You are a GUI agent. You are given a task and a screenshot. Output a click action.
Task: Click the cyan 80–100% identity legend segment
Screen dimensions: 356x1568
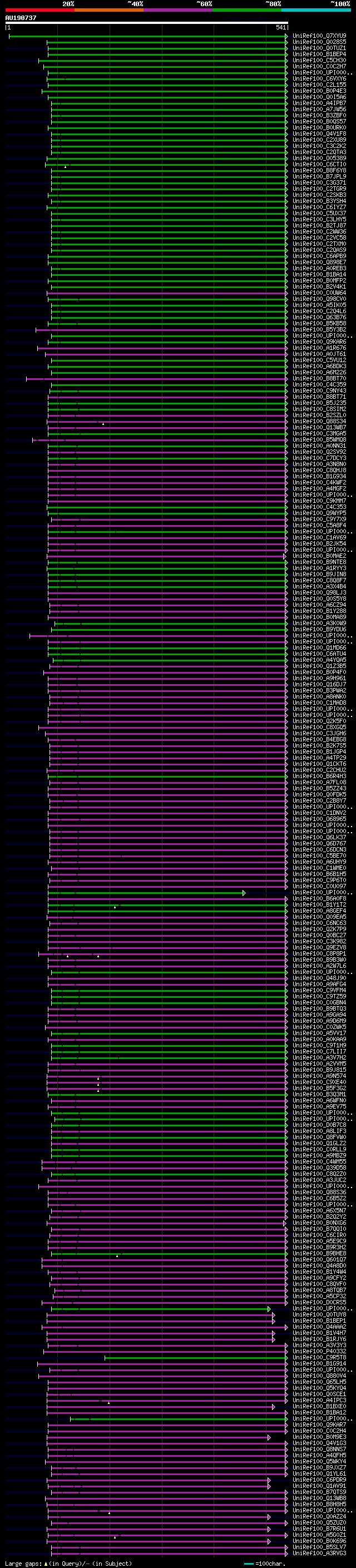pos(317,10)
